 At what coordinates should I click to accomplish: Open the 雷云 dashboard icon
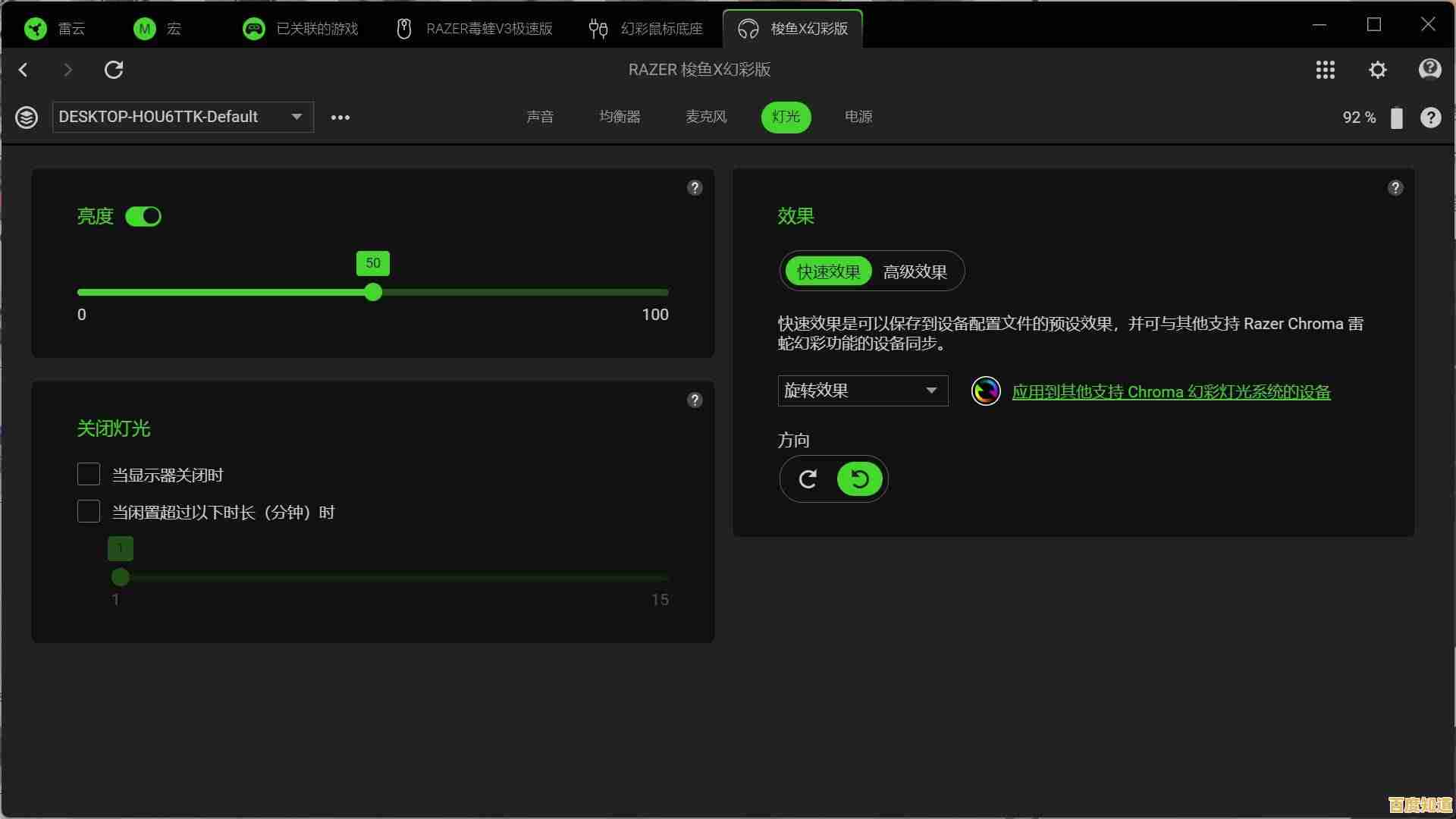(35, 29)
